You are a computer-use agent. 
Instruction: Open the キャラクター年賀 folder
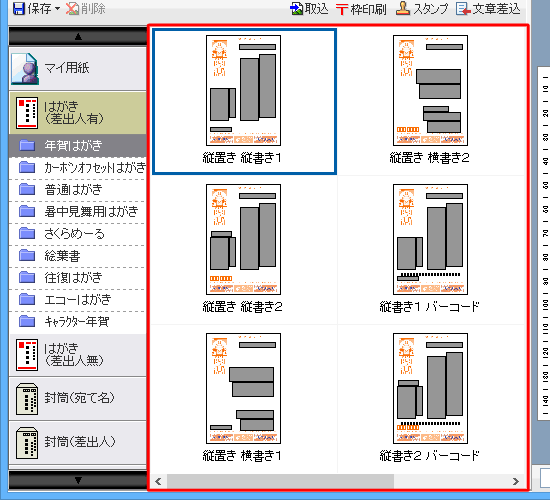point(78,322)
